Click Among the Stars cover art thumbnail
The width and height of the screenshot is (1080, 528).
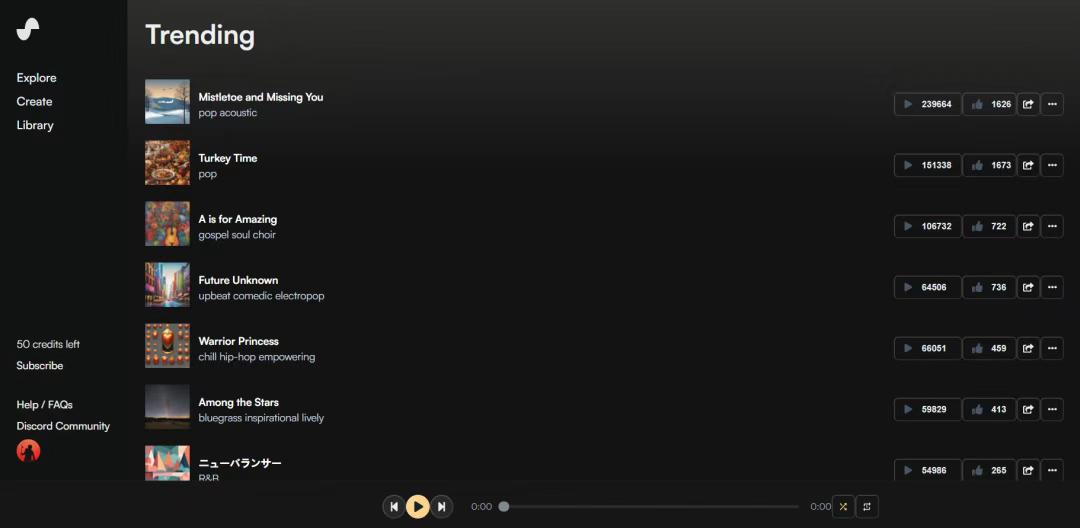[167, 407]
